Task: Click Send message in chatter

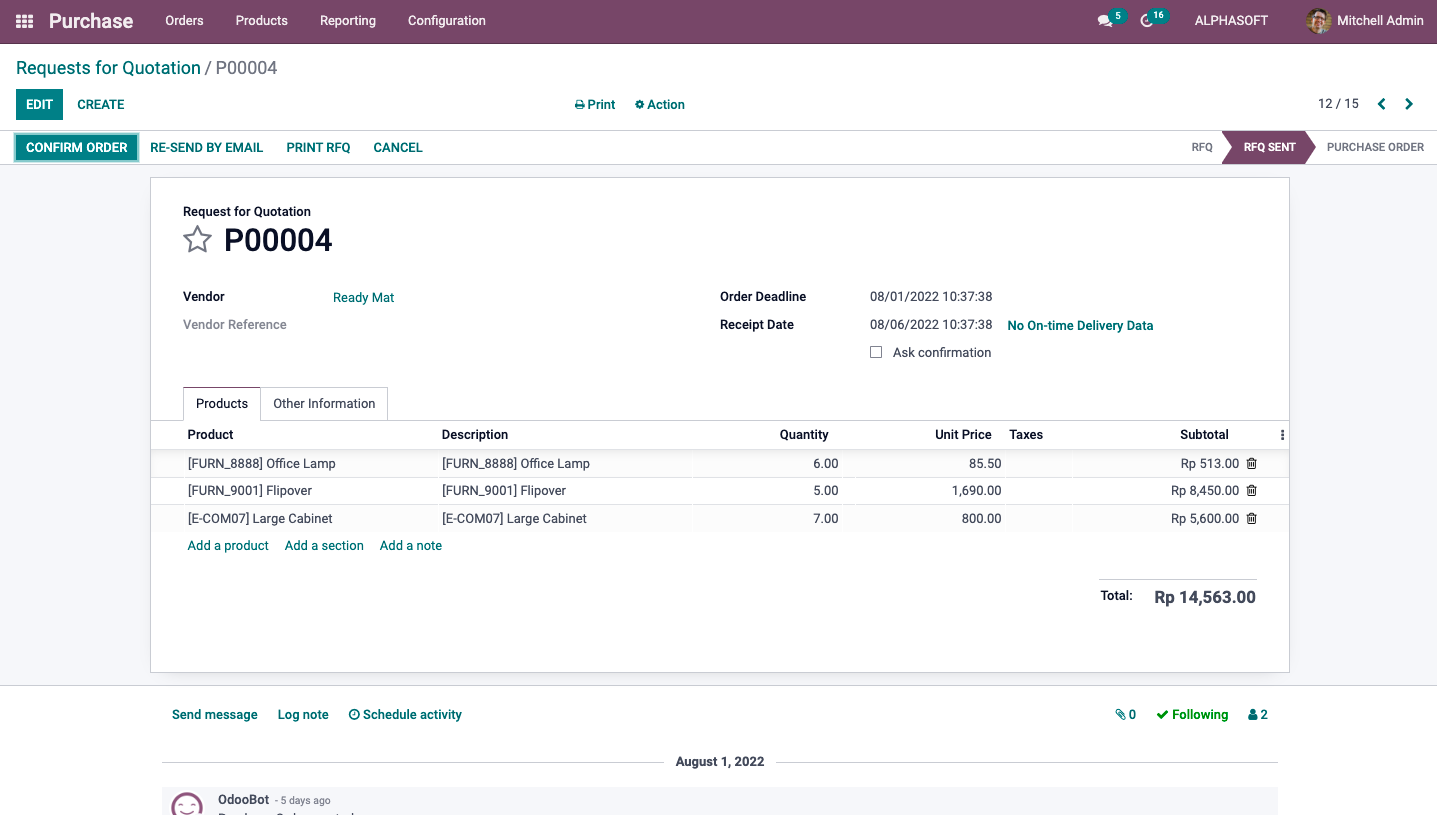Action: coord(215,715)
